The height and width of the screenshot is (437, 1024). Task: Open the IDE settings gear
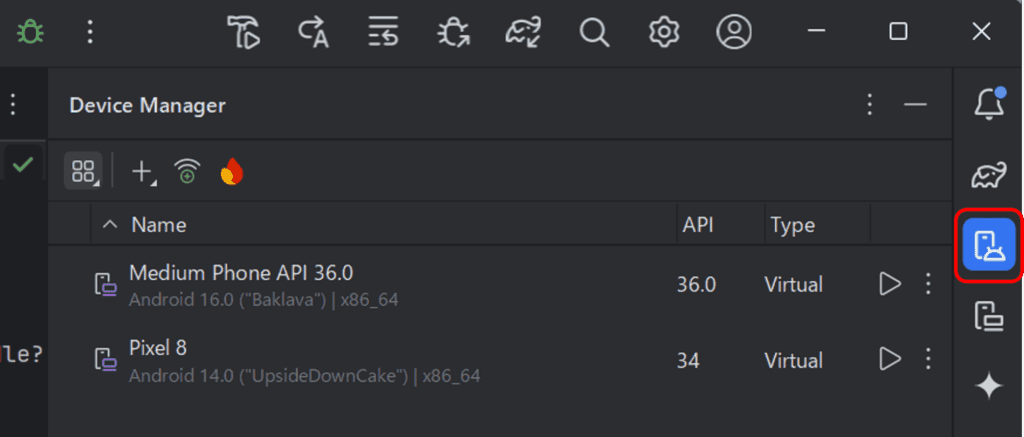(x=665, y=31)
